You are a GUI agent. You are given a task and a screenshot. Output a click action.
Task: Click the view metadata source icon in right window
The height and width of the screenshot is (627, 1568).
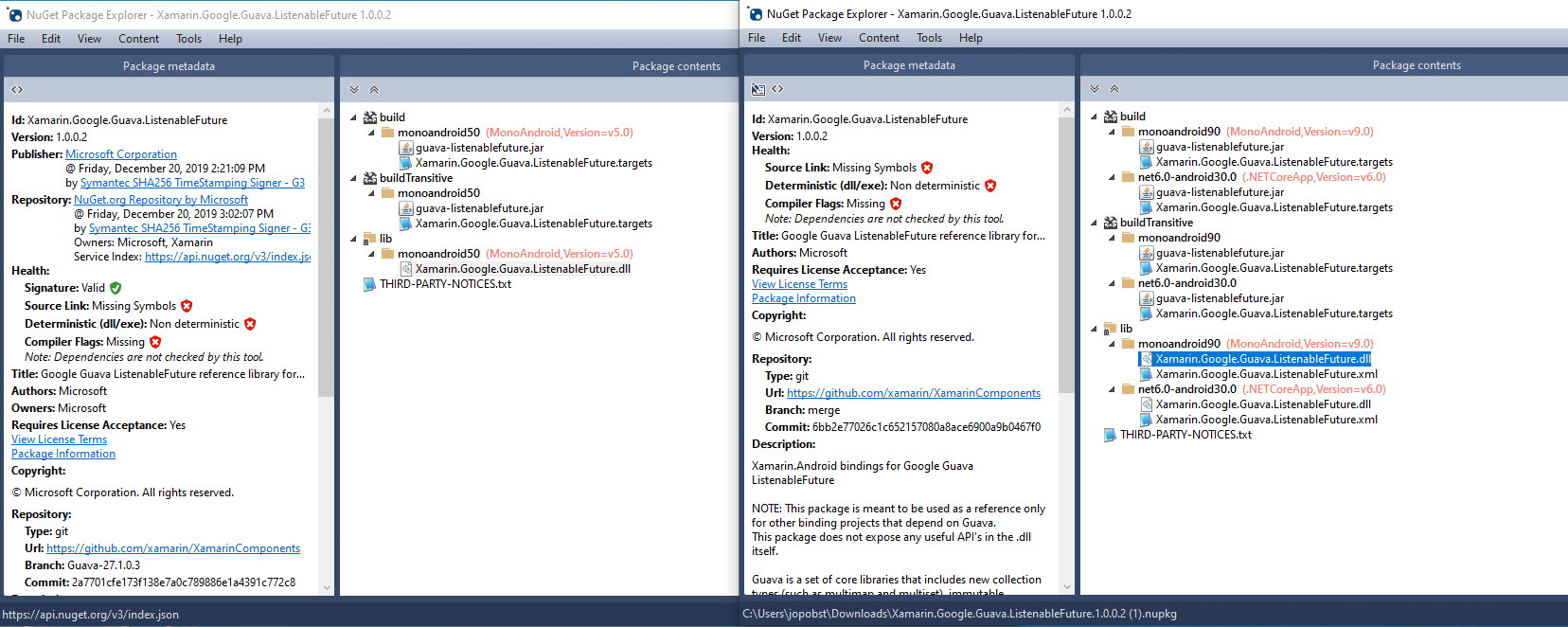coord(777,89)
